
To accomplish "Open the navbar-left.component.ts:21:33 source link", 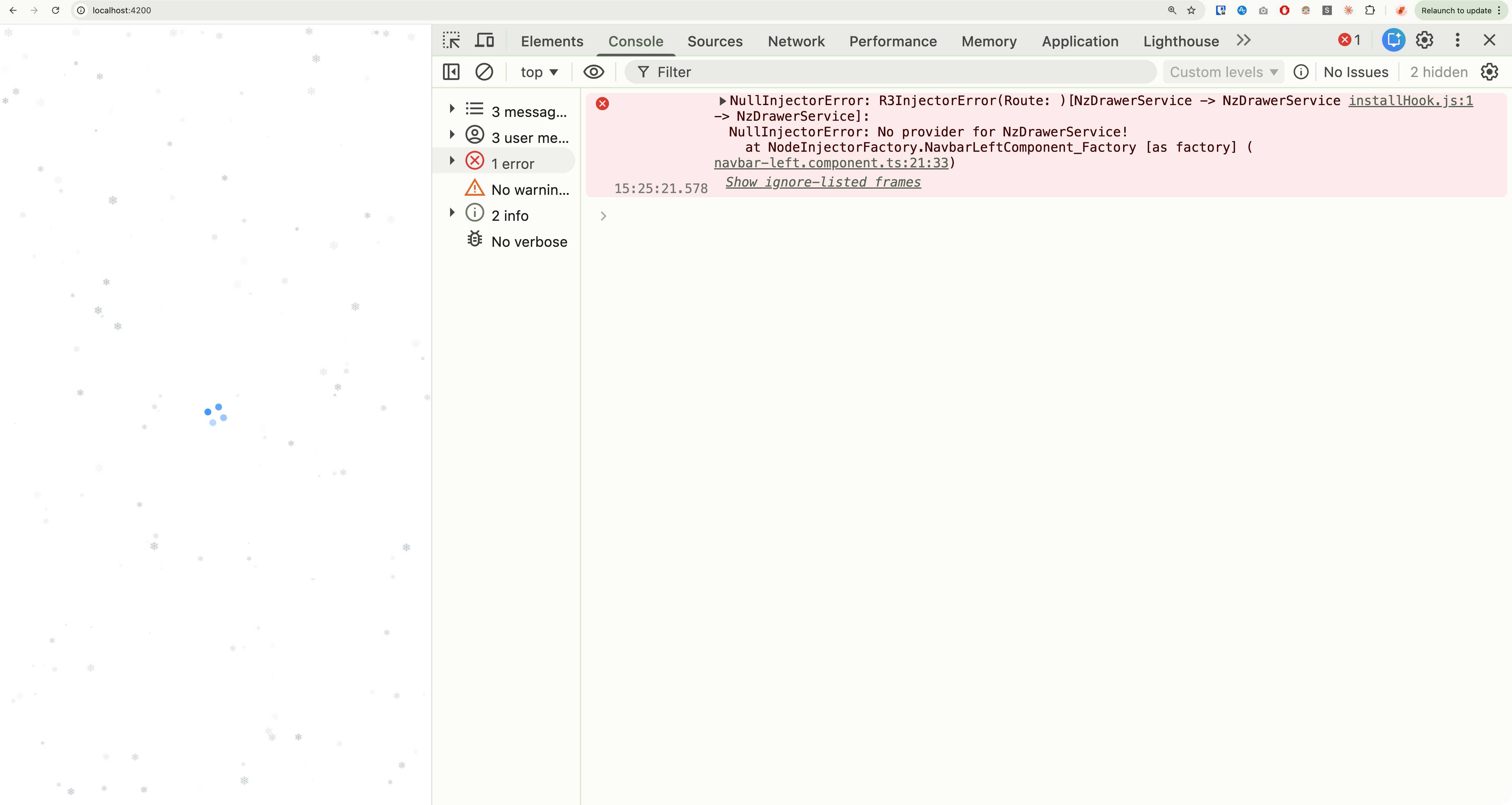I will pos(830,163).
